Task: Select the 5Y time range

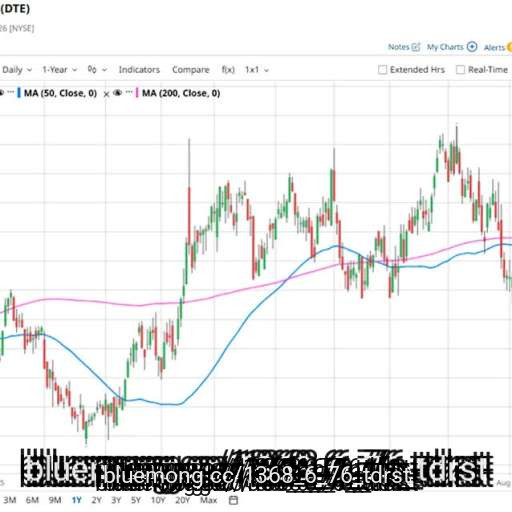Action: click(136, 500)
